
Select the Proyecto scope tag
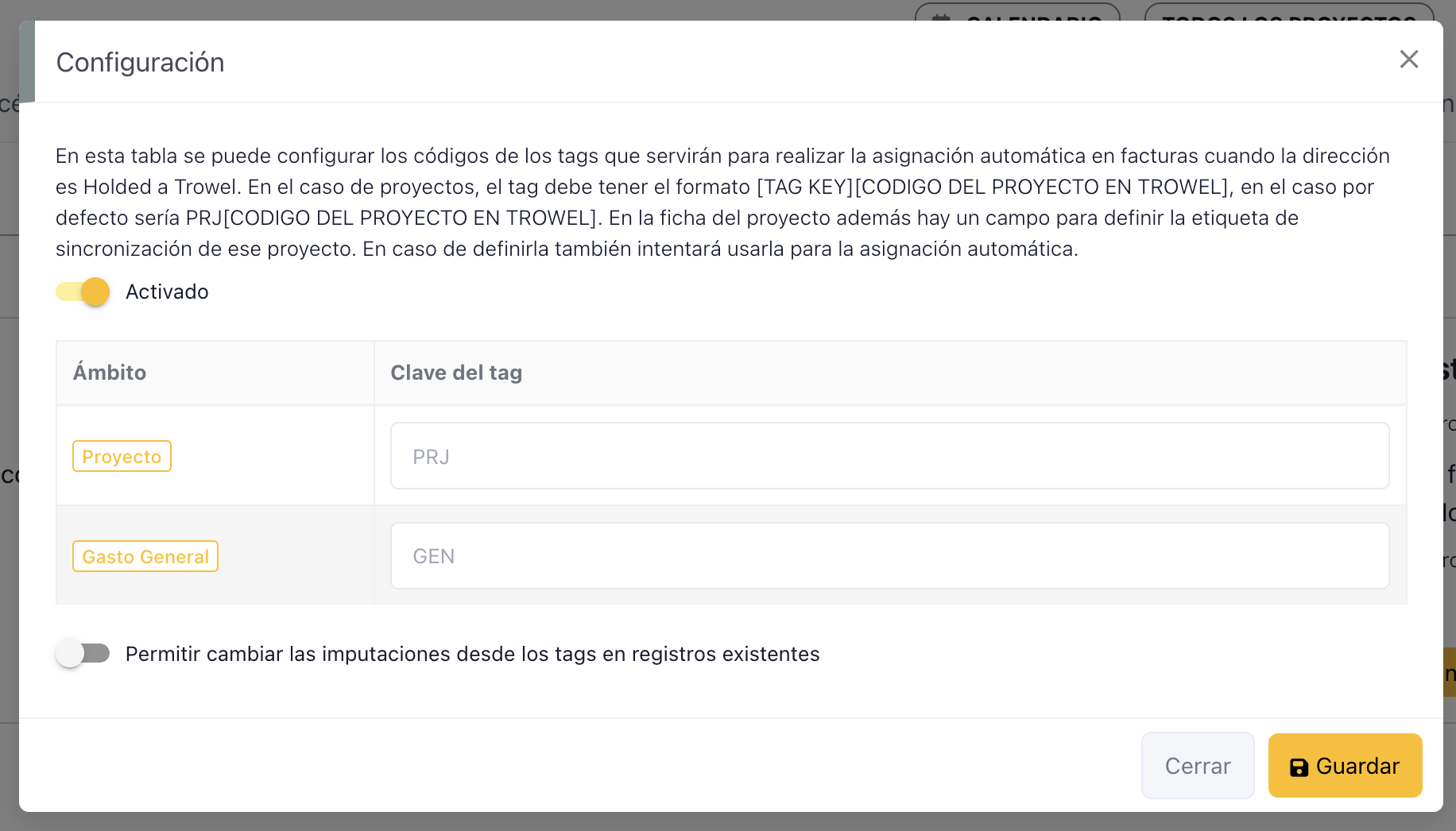click(122, 457)
